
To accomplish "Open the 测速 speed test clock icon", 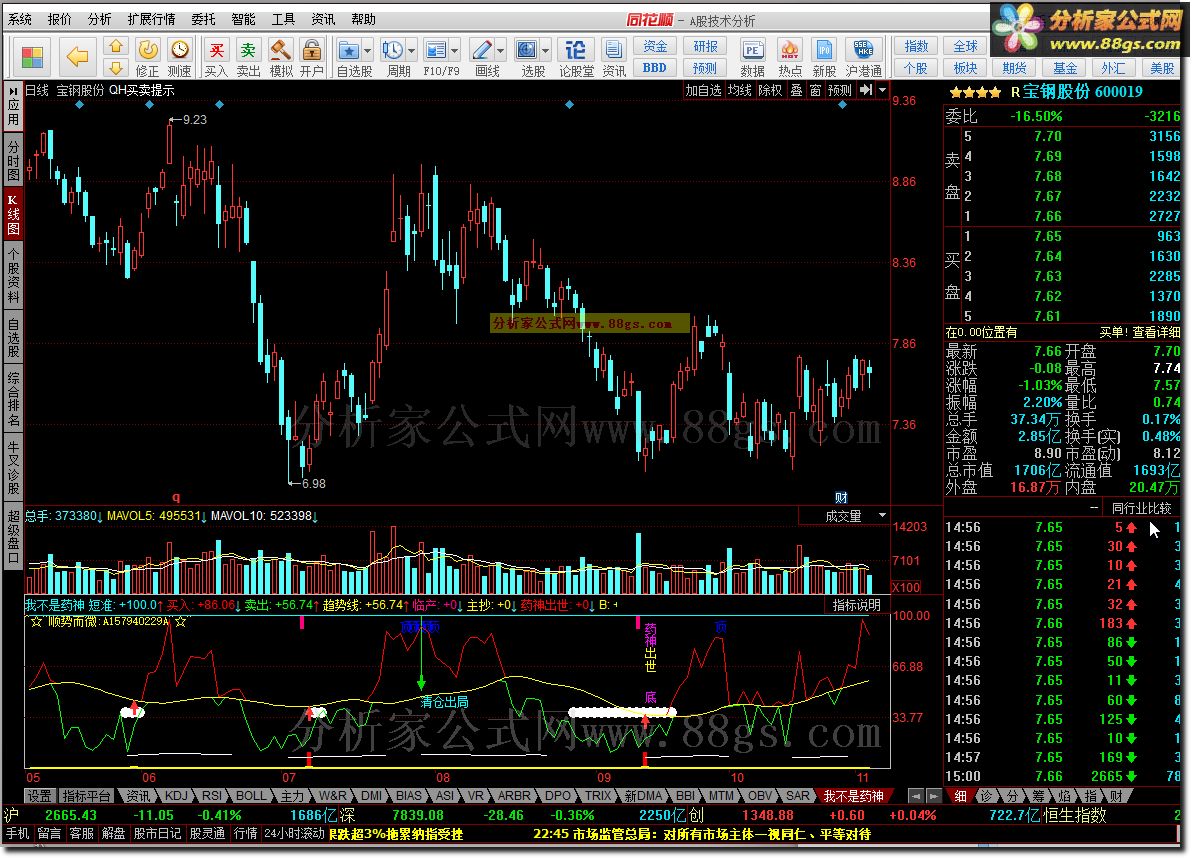I will click(x=179, y=58).
